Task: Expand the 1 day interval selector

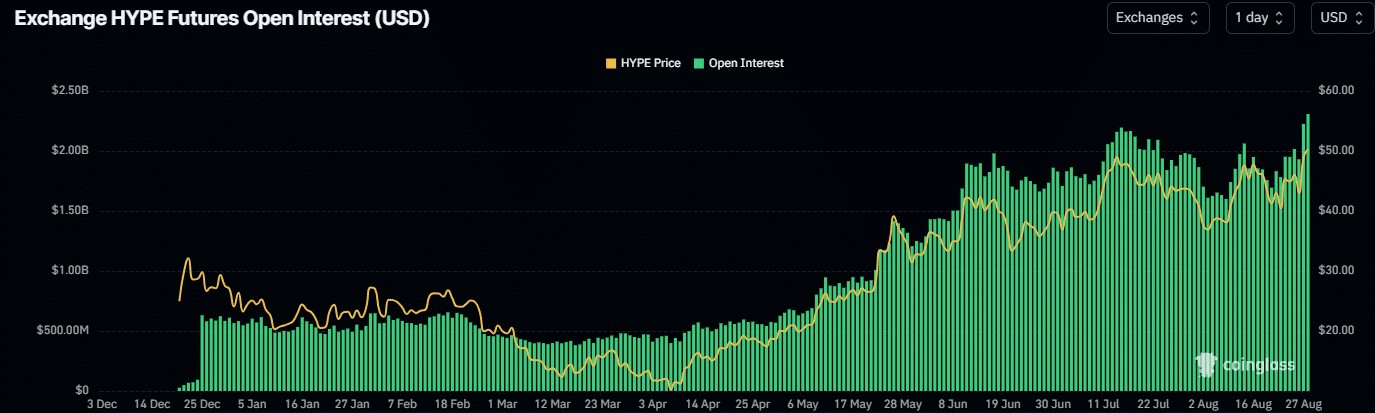Action: pos(1260,18)
